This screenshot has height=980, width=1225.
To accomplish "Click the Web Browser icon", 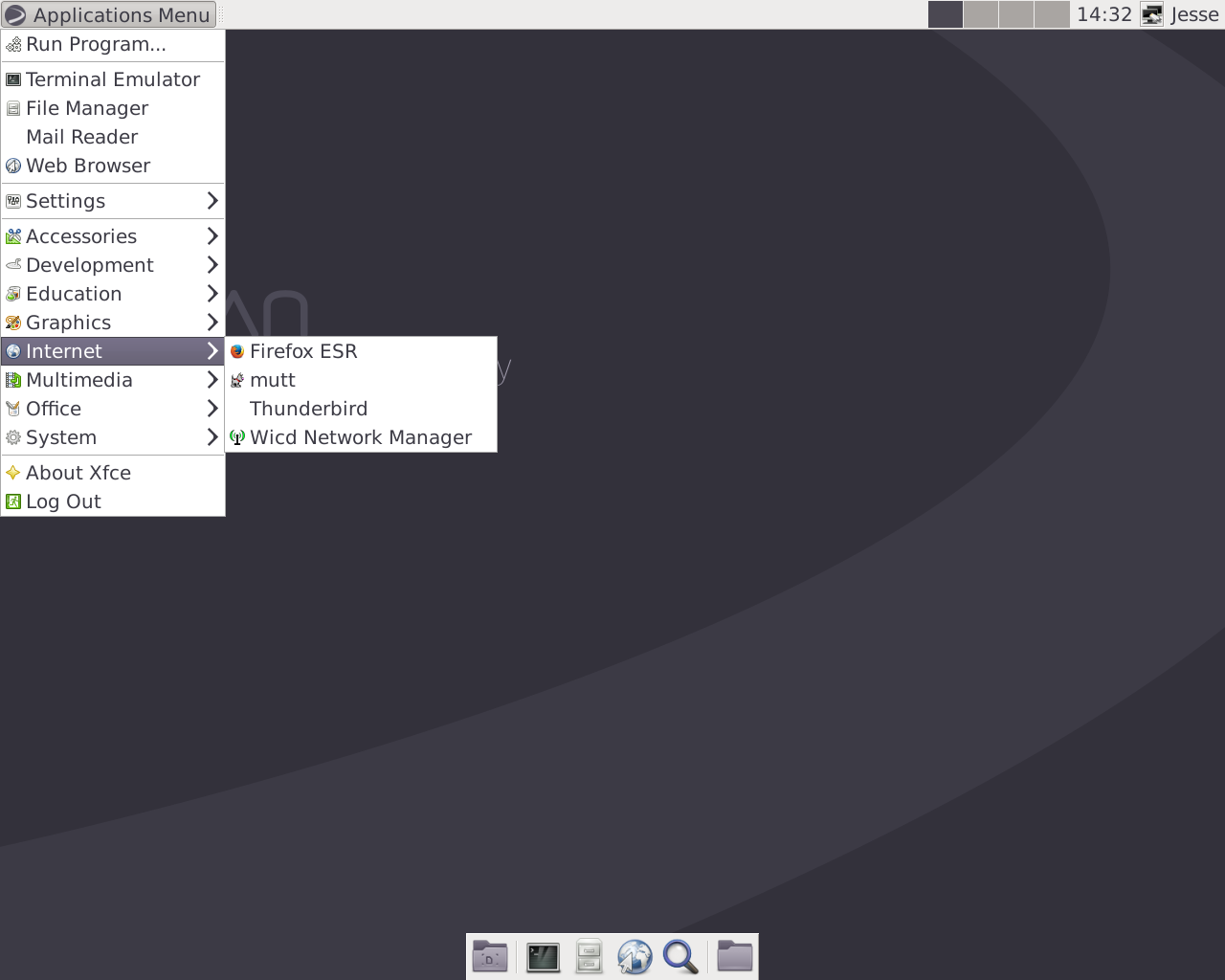I will (x=13, y=166).
